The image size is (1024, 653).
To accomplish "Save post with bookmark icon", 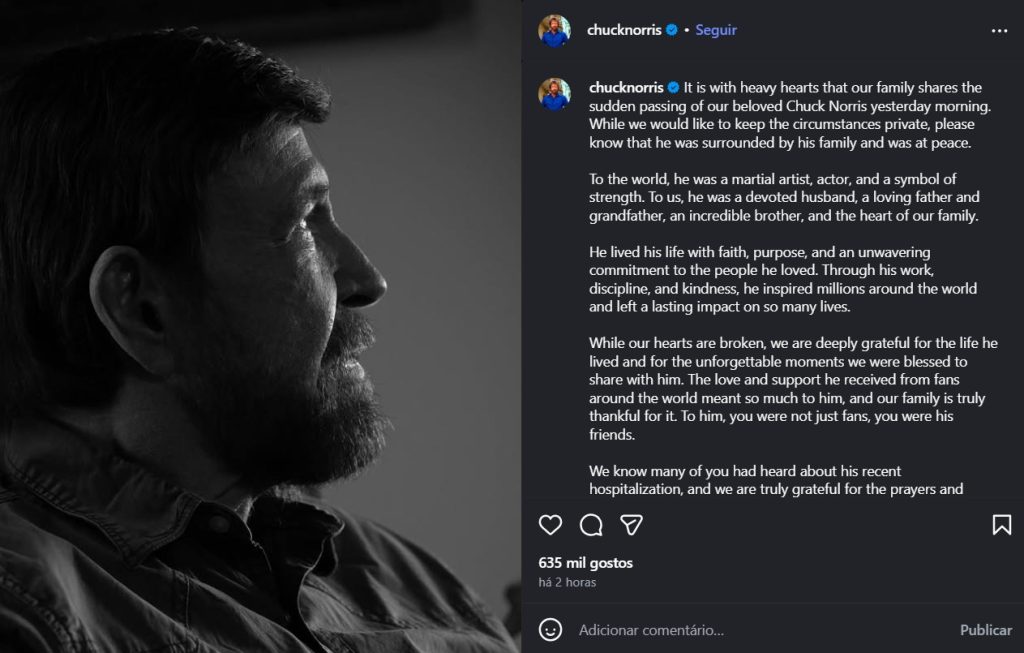I will click(1001, 525).
